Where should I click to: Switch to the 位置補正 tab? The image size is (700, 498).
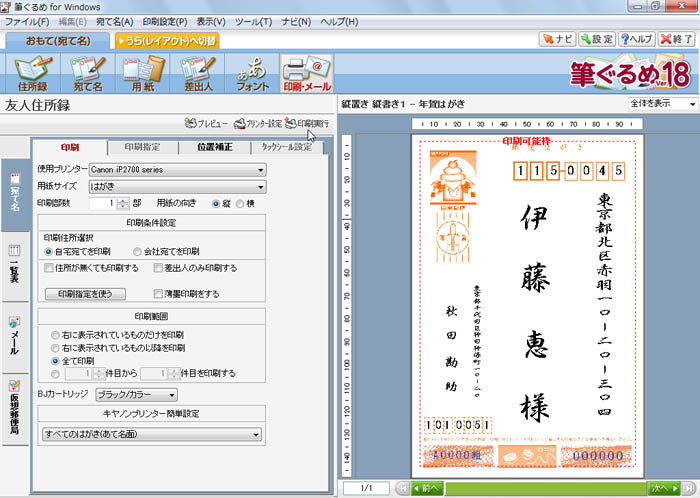click(x=216, y=147)
